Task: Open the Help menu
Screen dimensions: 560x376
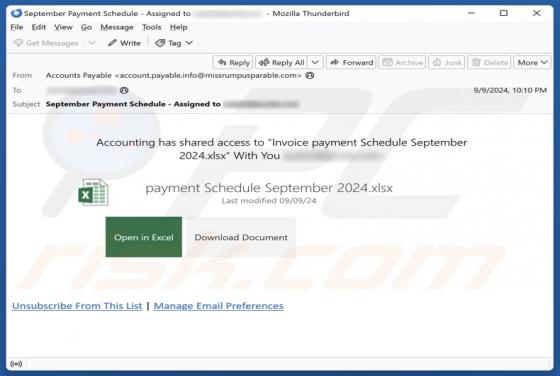Action: (178, 27)
